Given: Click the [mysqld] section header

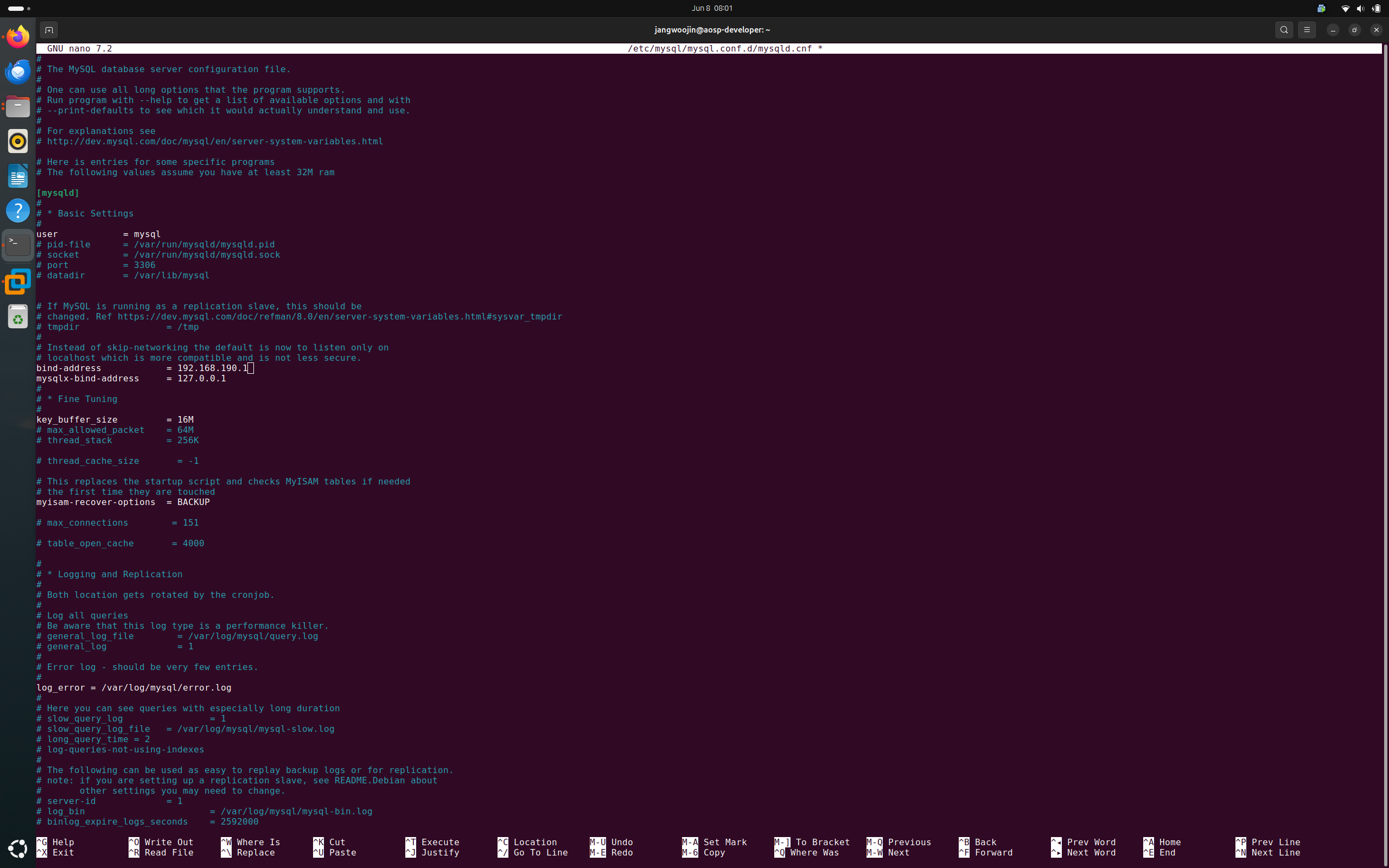Looking at the screenshot, I should pos(58,193).
